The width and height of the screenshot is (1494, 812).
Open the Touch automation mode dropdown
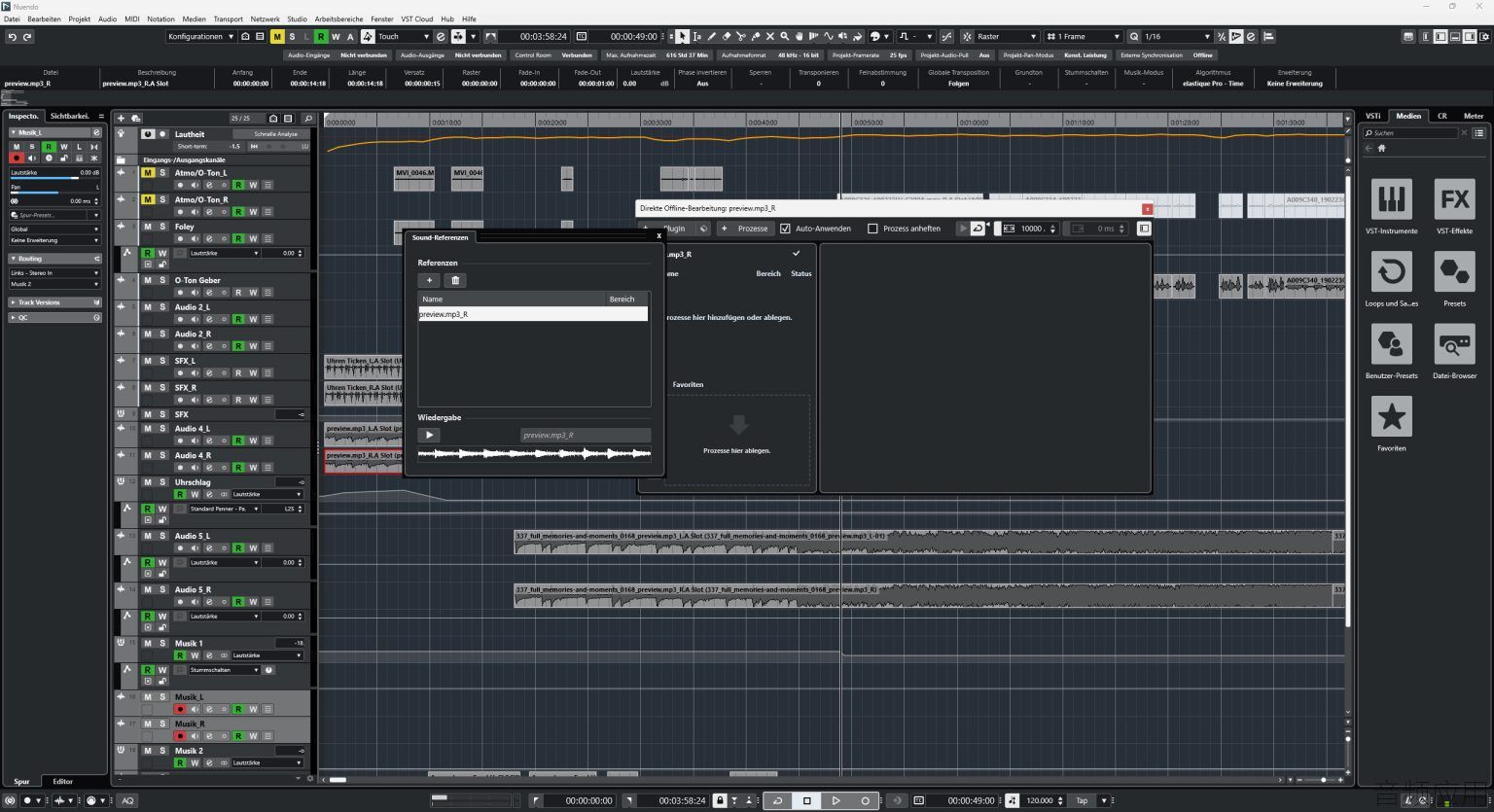point(404,37)
